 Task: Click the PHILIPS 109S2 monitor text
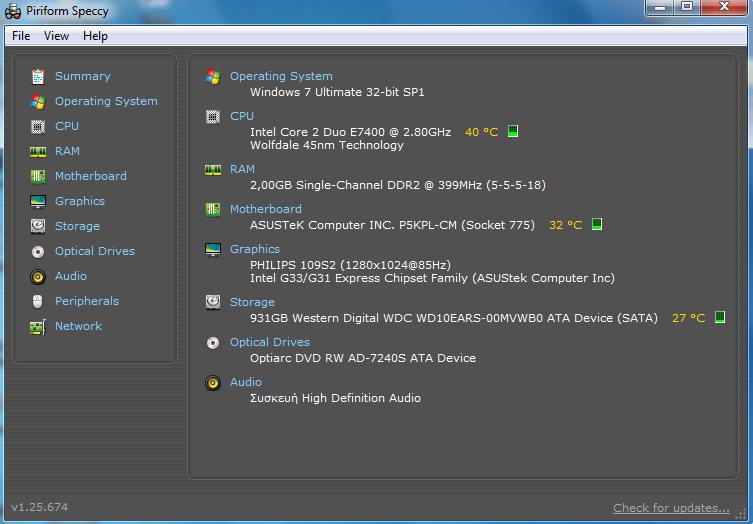coord(350,265)
